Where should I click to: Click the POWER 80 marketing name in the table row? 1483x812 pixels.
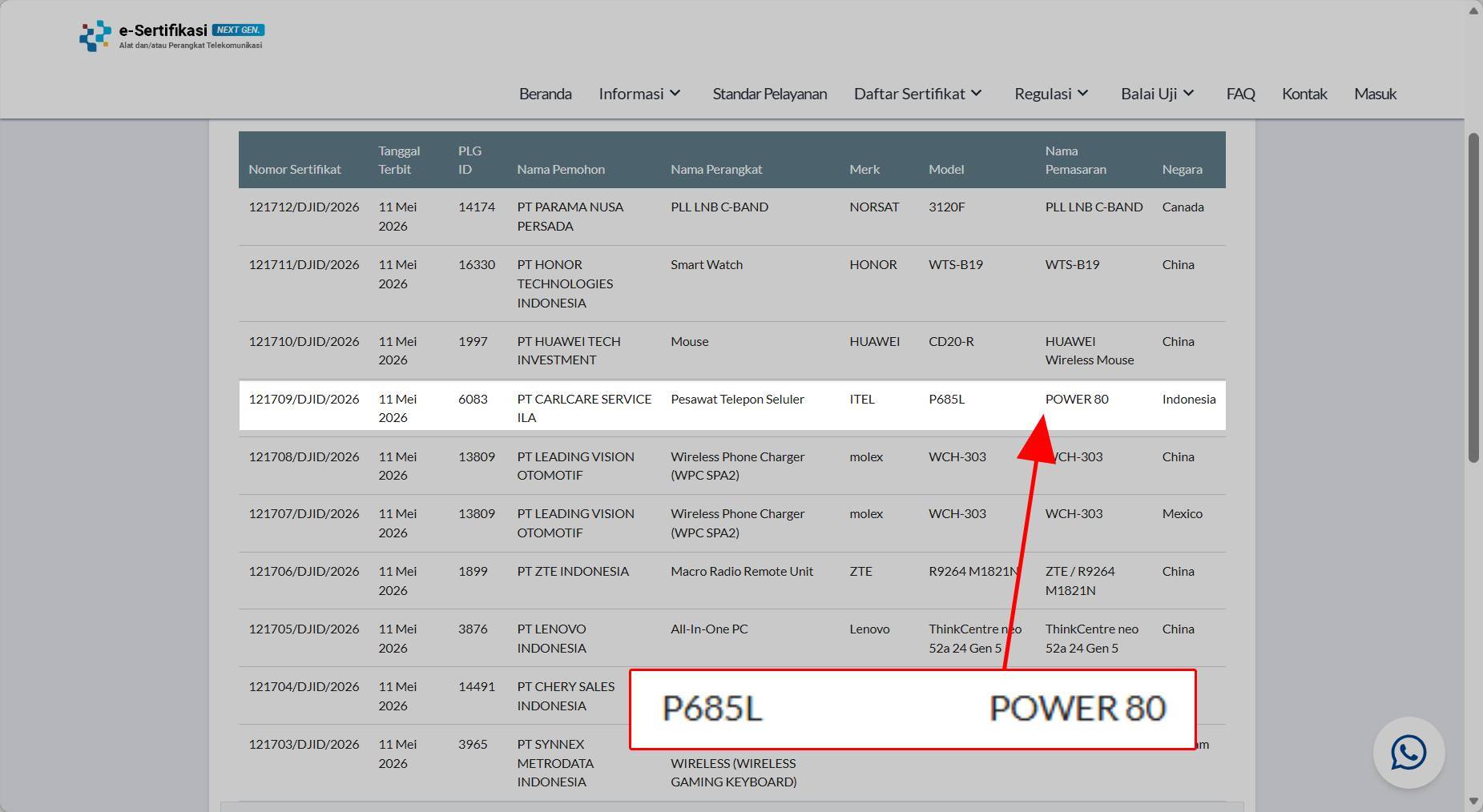click(x=1077, y=399)
